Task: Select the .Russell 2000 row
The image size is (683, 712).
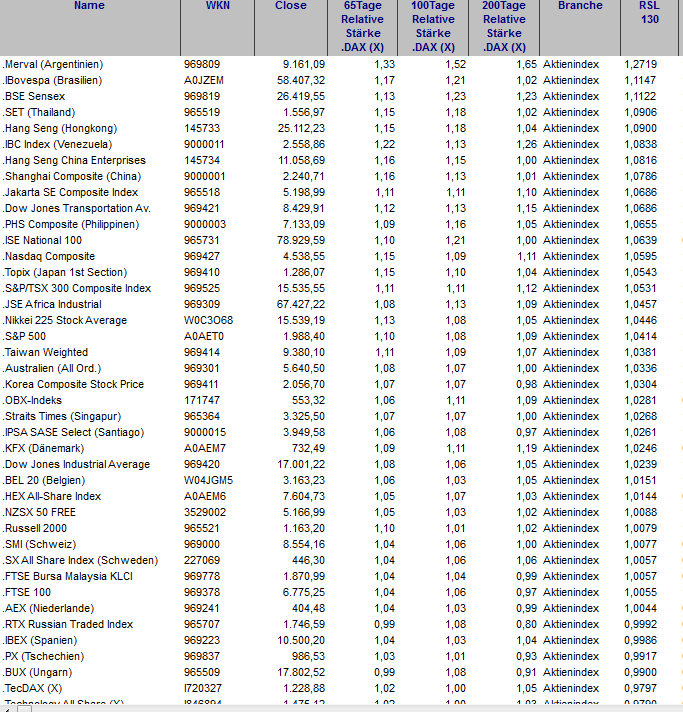Action: [37, 528]
